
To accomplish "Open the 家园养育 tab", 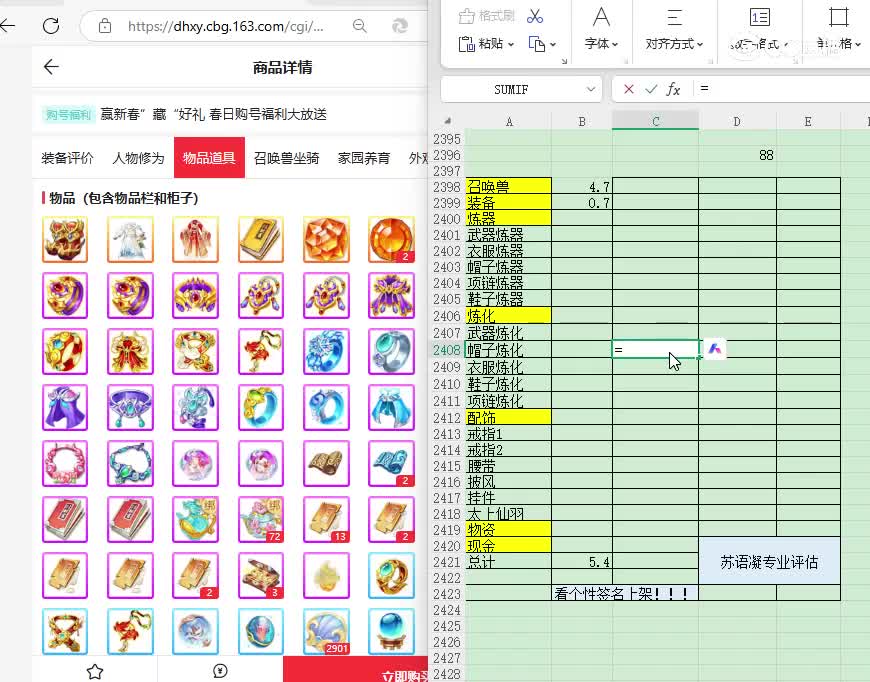I will coord(364,158).
